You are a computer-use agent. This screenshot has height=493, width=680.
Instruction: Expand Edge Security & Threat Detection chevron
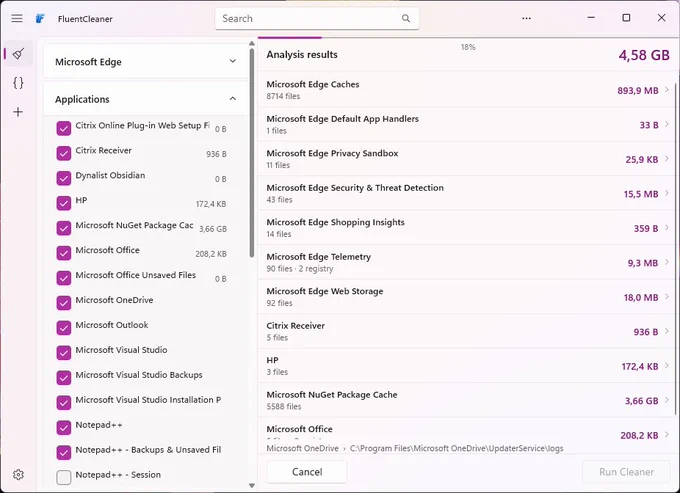coord(667,193)
